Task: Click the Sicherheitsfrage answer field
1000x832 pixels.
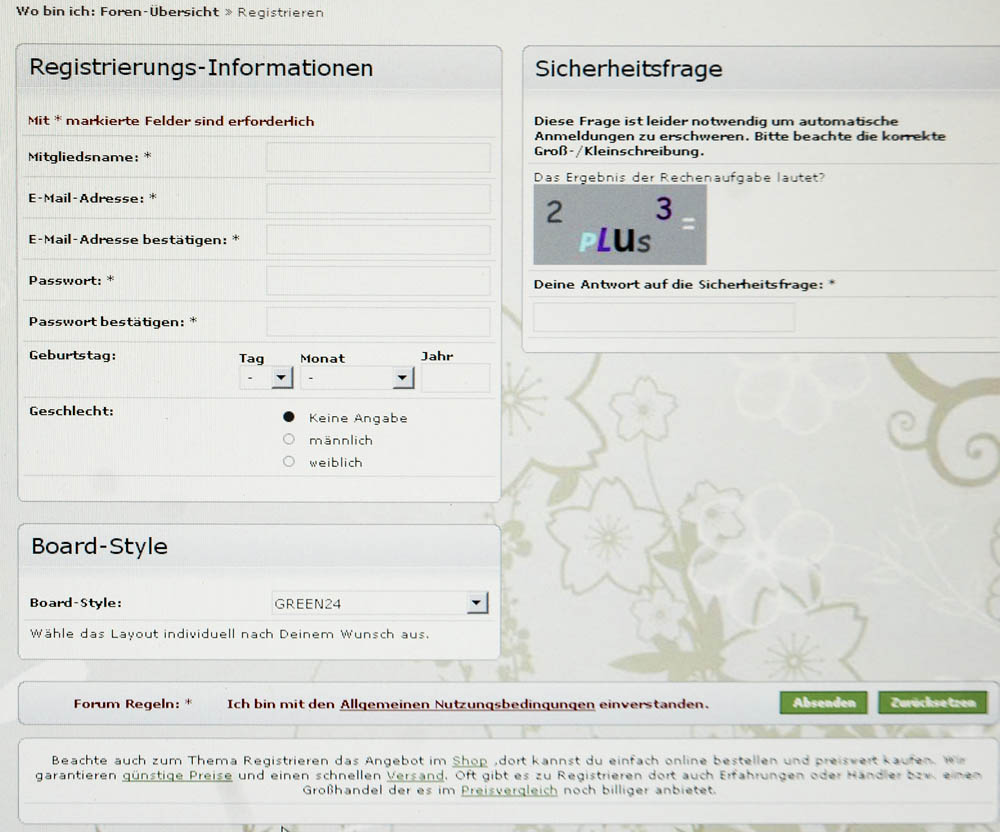Action: point(664,318)
